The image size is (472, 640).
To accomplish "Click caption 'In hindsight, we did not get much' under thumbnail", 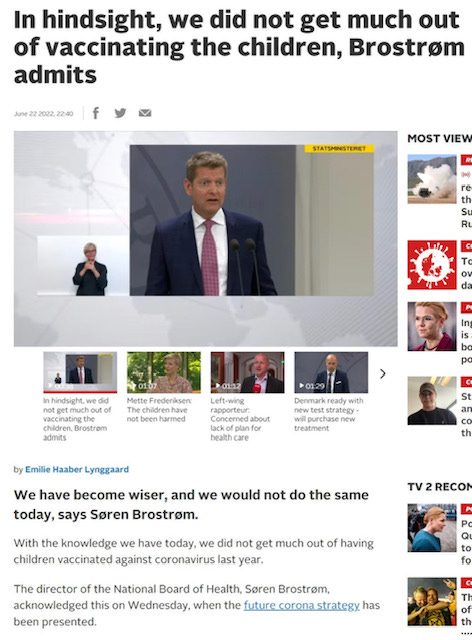I will pyautogui.click(x=77, y=419).
